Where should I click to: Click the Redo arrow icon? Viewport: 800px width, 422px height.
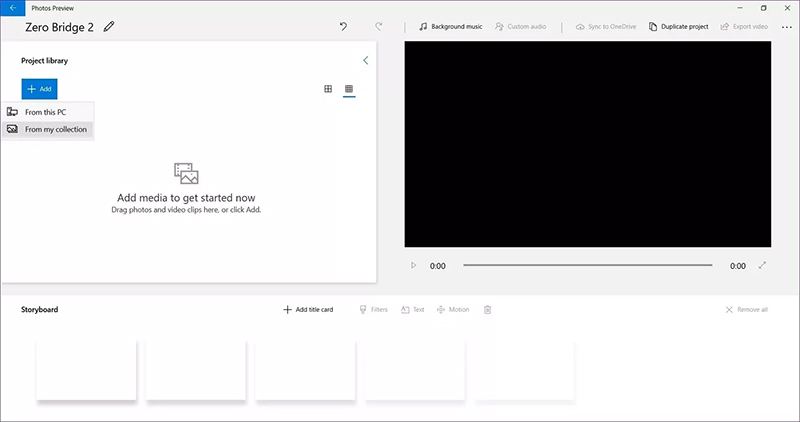(x=378, y=27)
